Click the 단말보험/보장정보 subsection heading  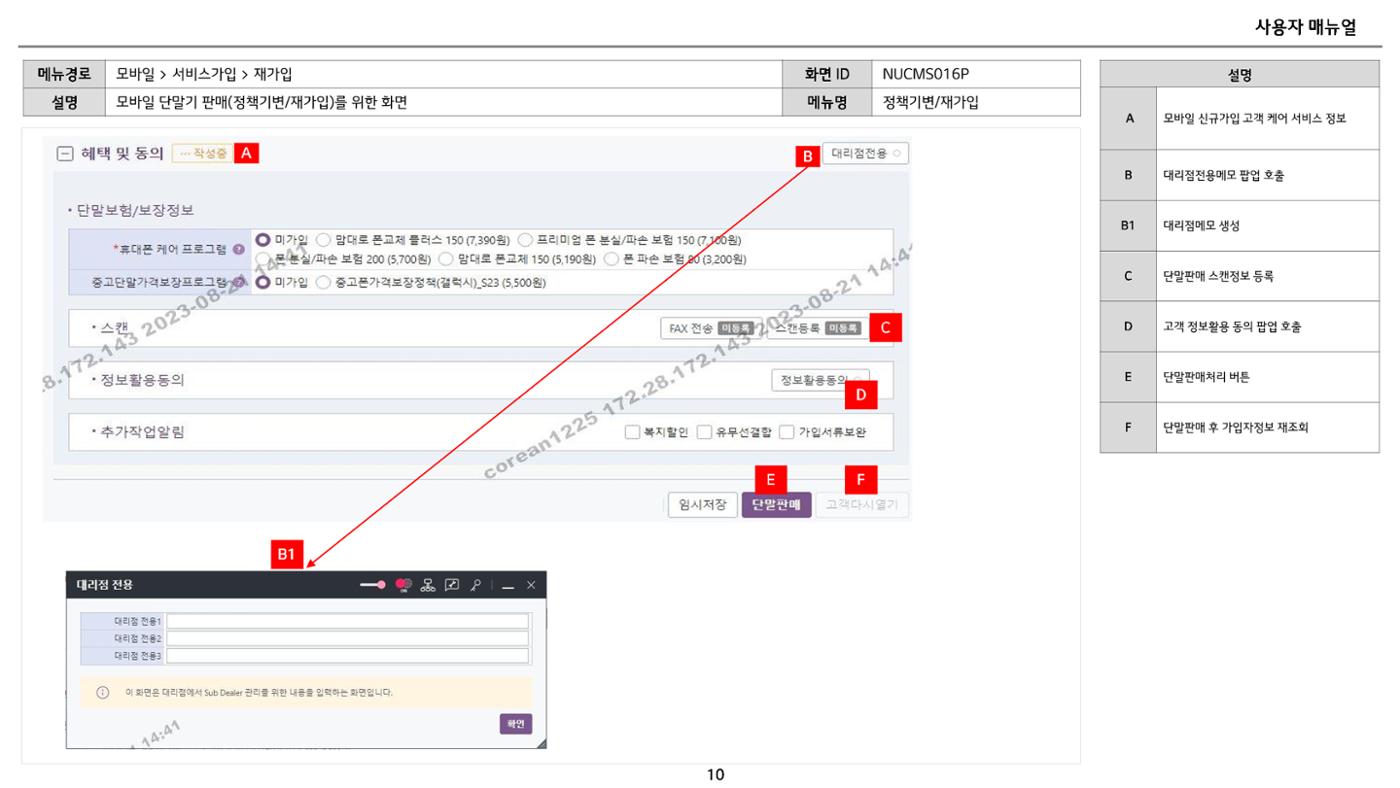(134, 211)
